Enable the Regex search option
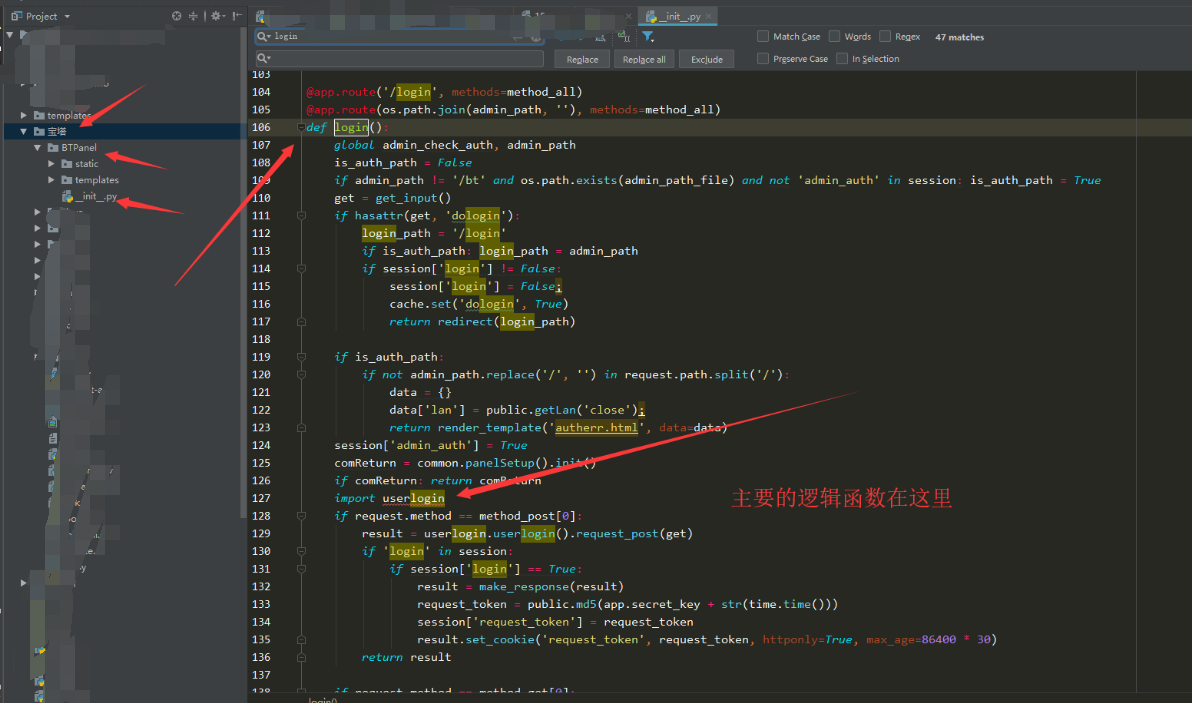 (x=884, y=36)
